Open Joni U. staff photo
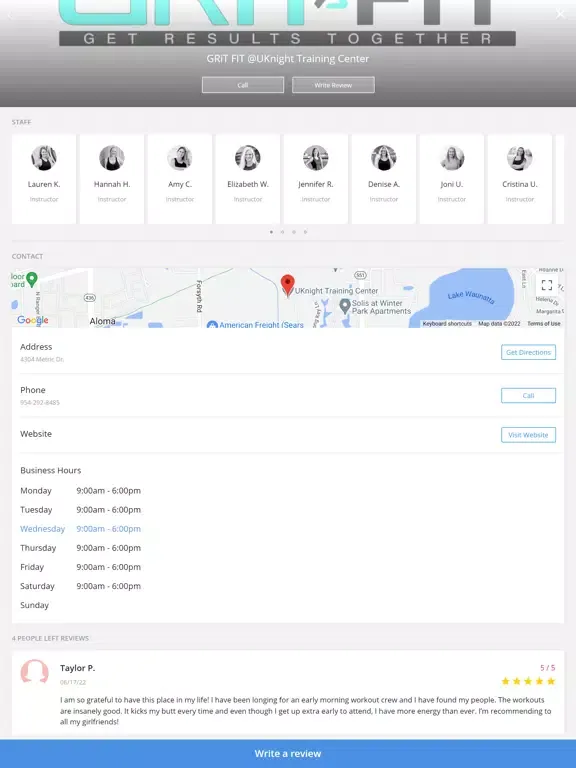 [x=452, y=158]
